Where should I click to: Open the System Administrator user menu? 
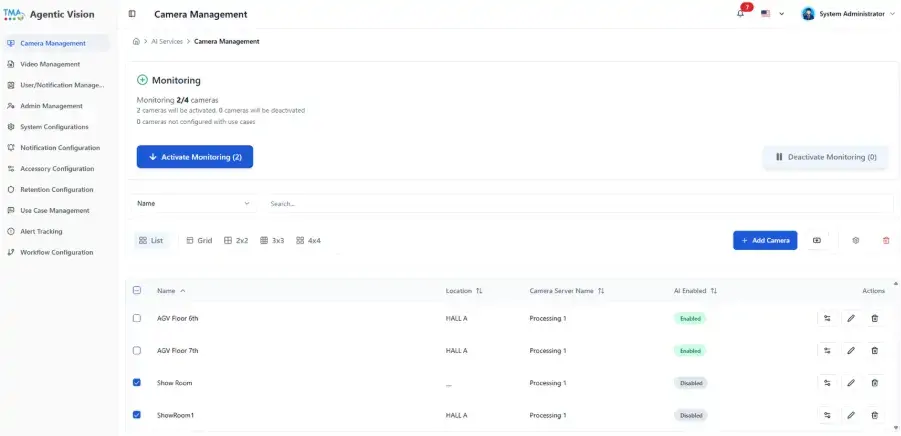tap(848, 14)
